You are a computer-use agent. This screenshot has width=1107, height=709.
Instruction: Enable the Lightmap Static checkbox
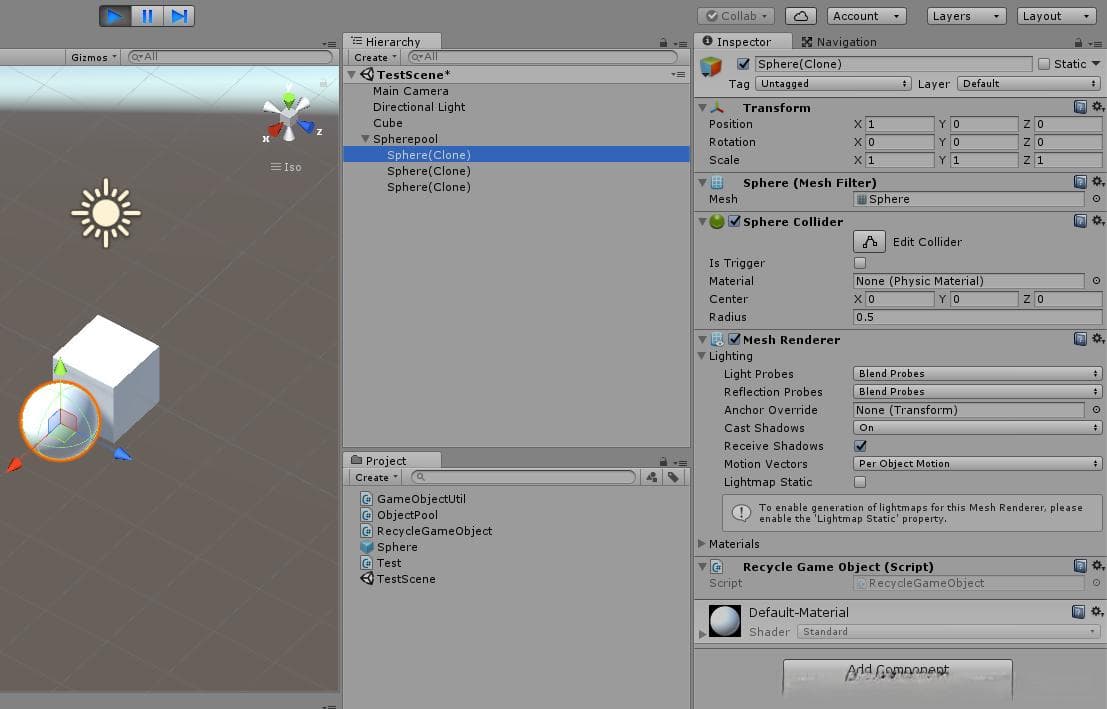(860, 482)
